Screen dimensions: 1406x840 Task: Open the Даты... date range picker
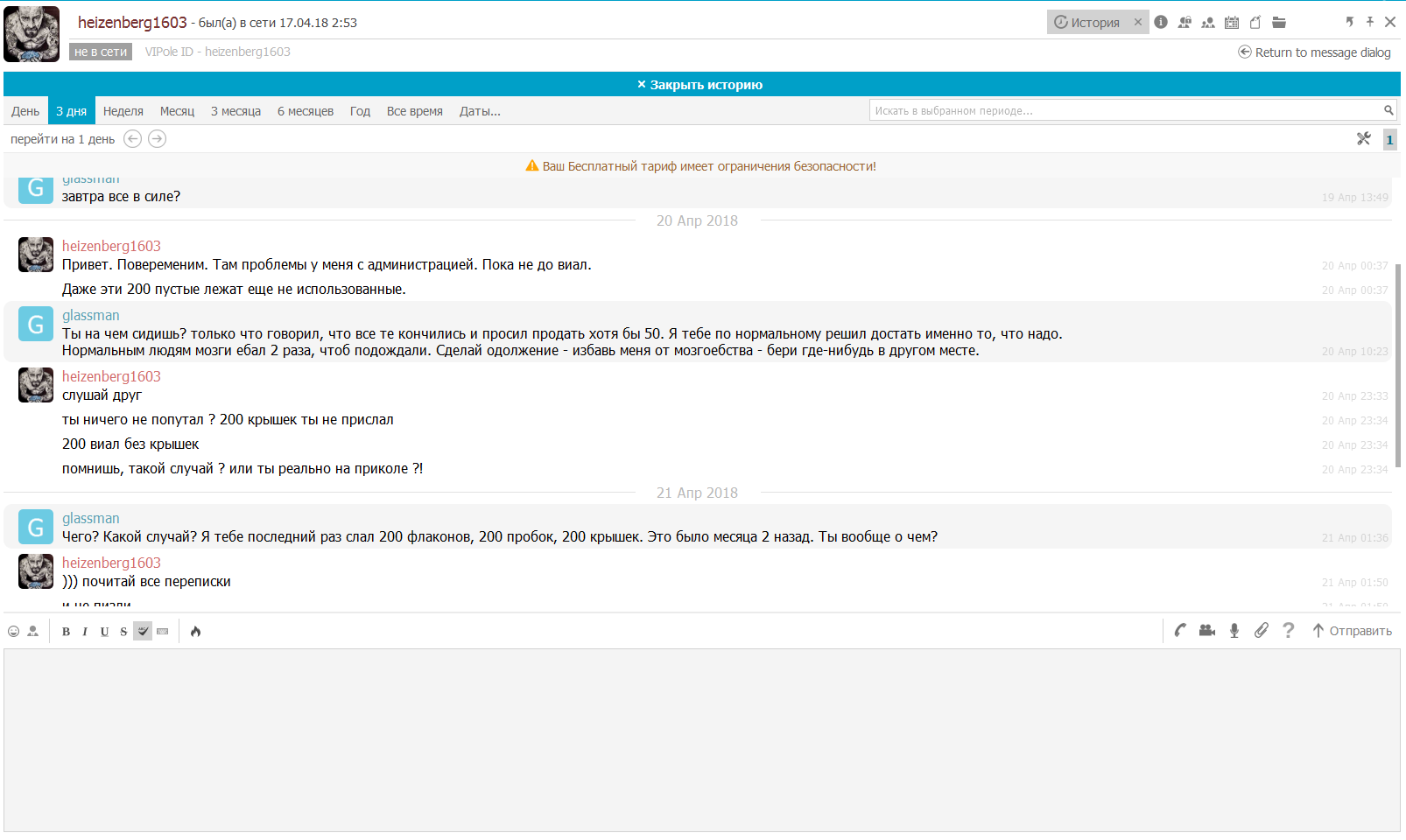click(x=480, y=111)
